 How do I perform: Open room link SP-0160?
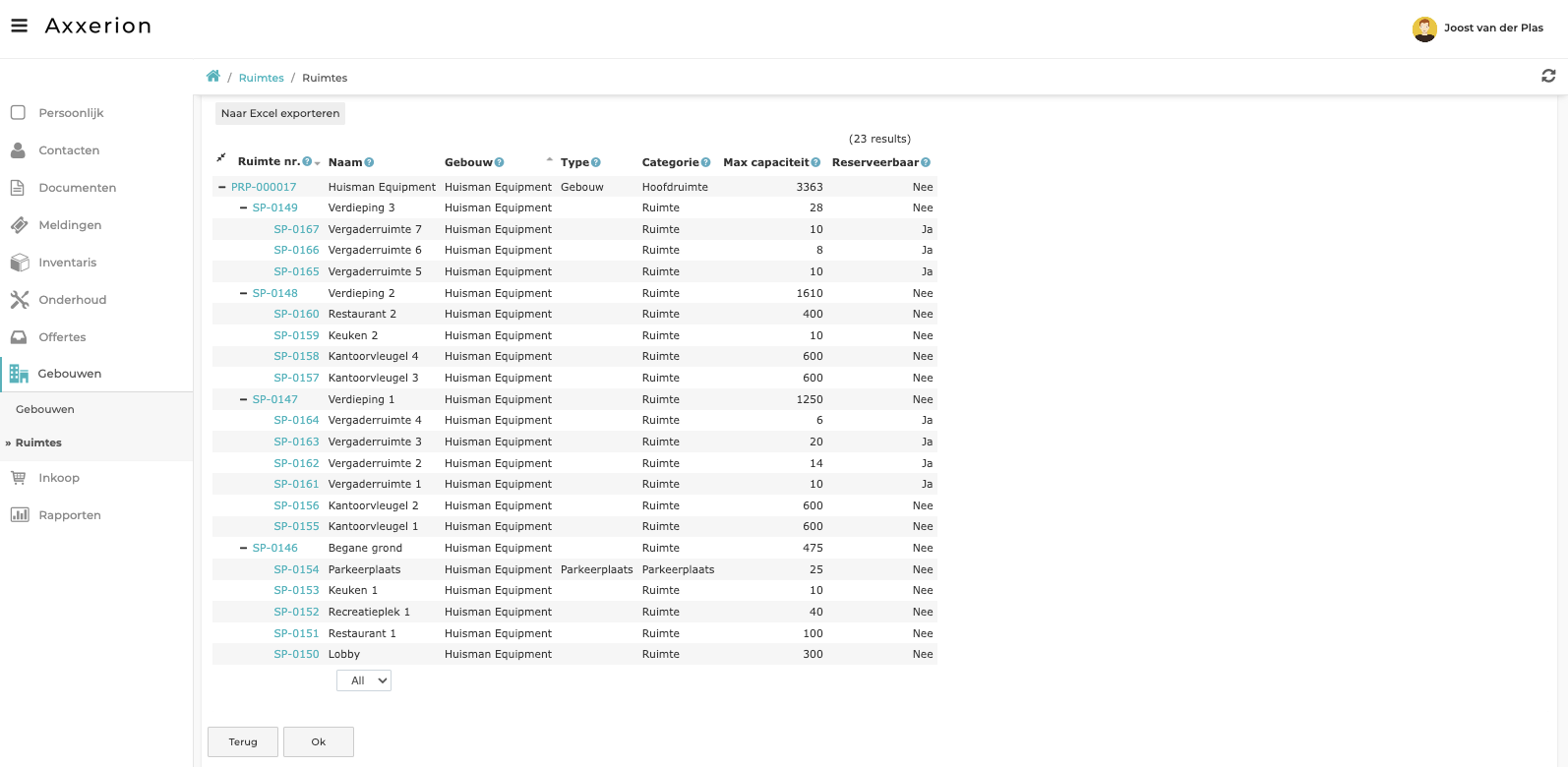296,315
